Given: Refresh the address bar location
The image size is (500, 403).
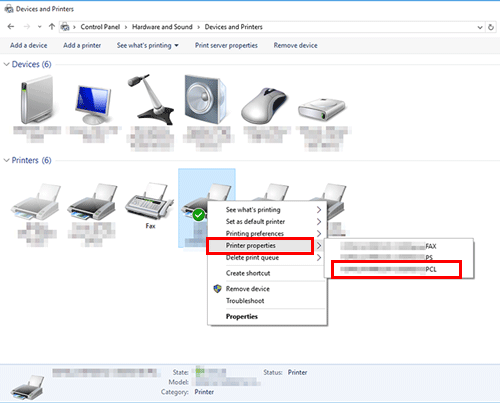Looking at the screenshot, I should coord(491,27).
